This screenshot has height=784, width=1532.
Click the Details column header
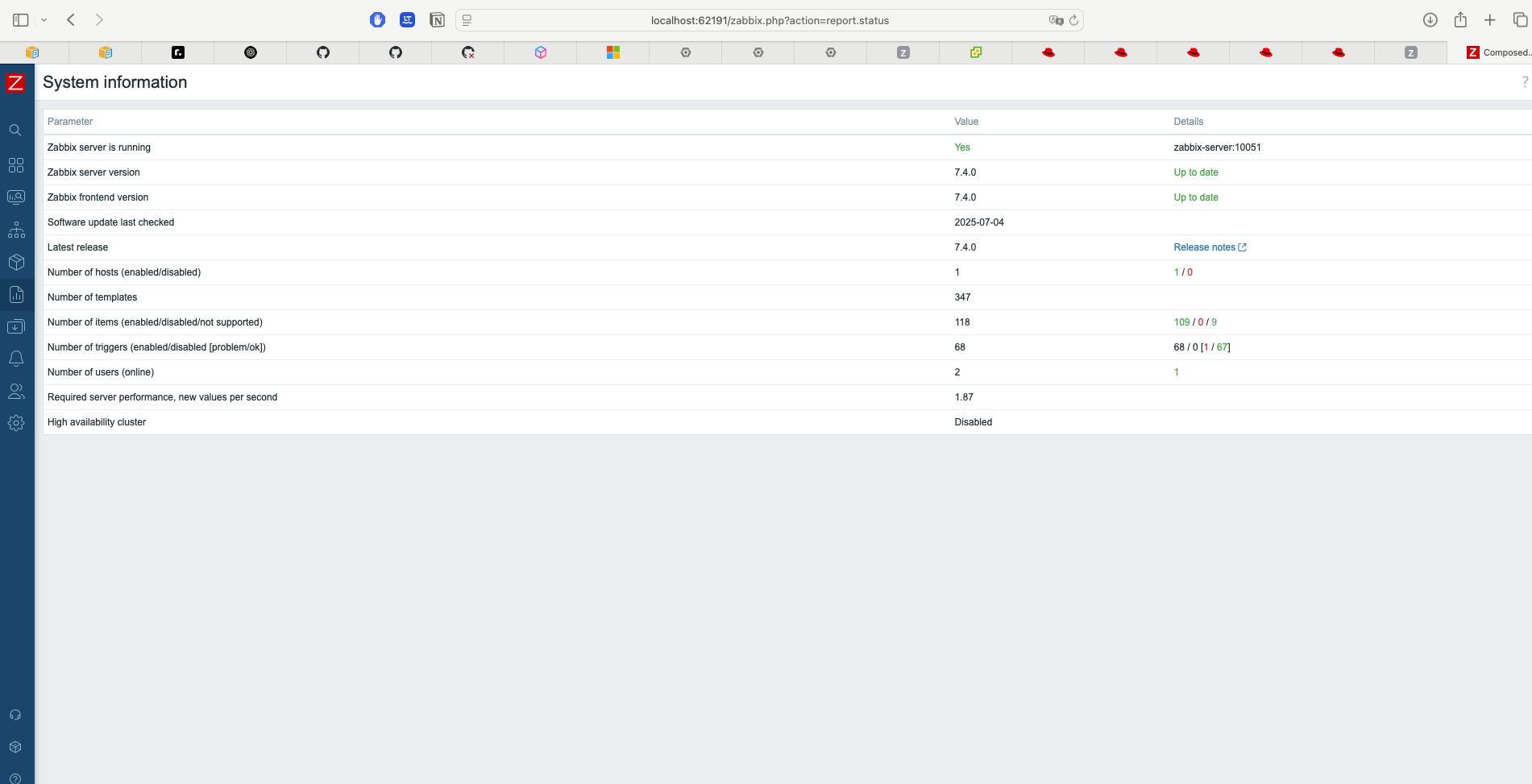[1188, 122]
